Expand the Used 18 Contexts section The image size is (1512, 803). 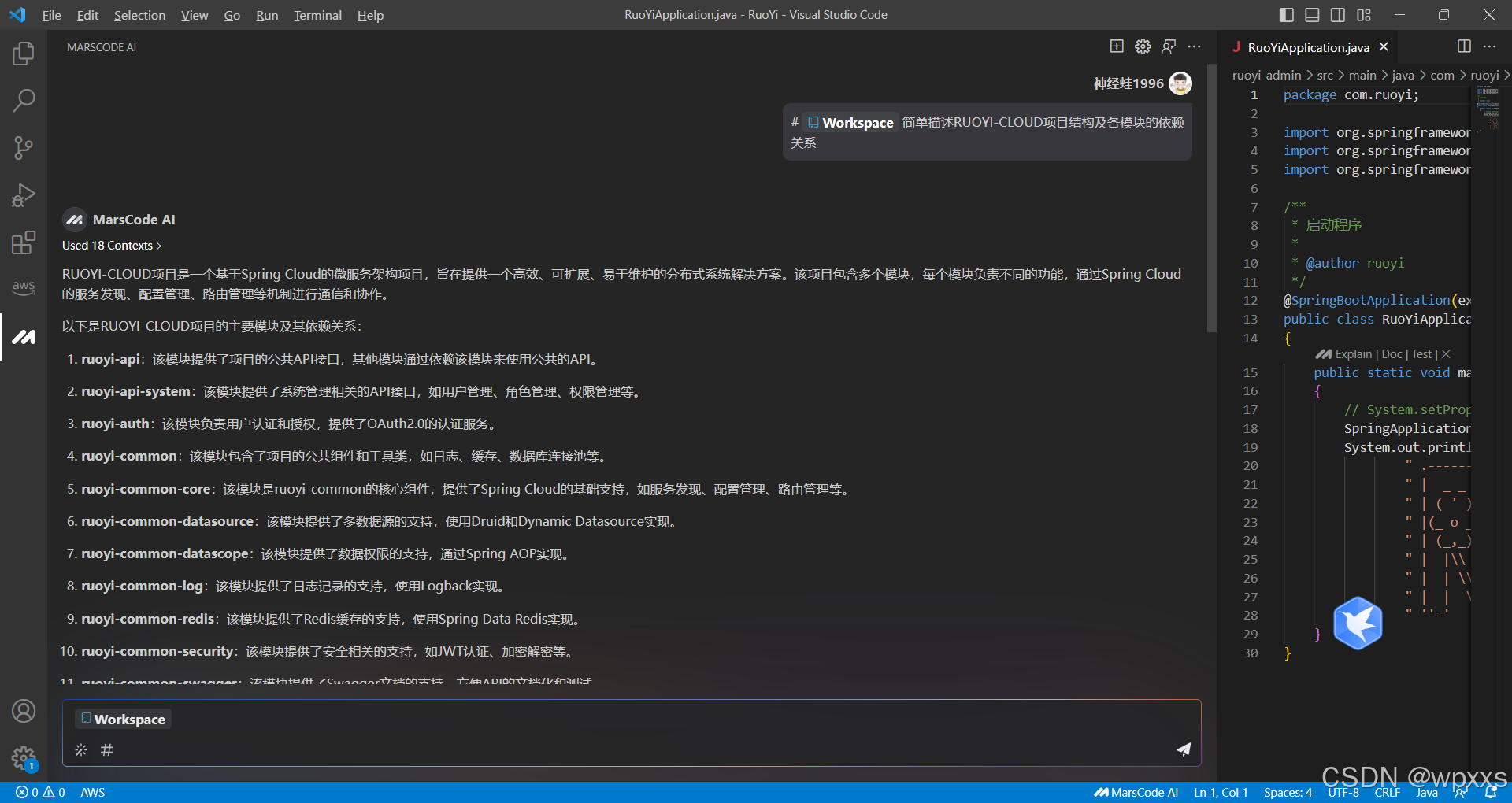coord(111,245)
